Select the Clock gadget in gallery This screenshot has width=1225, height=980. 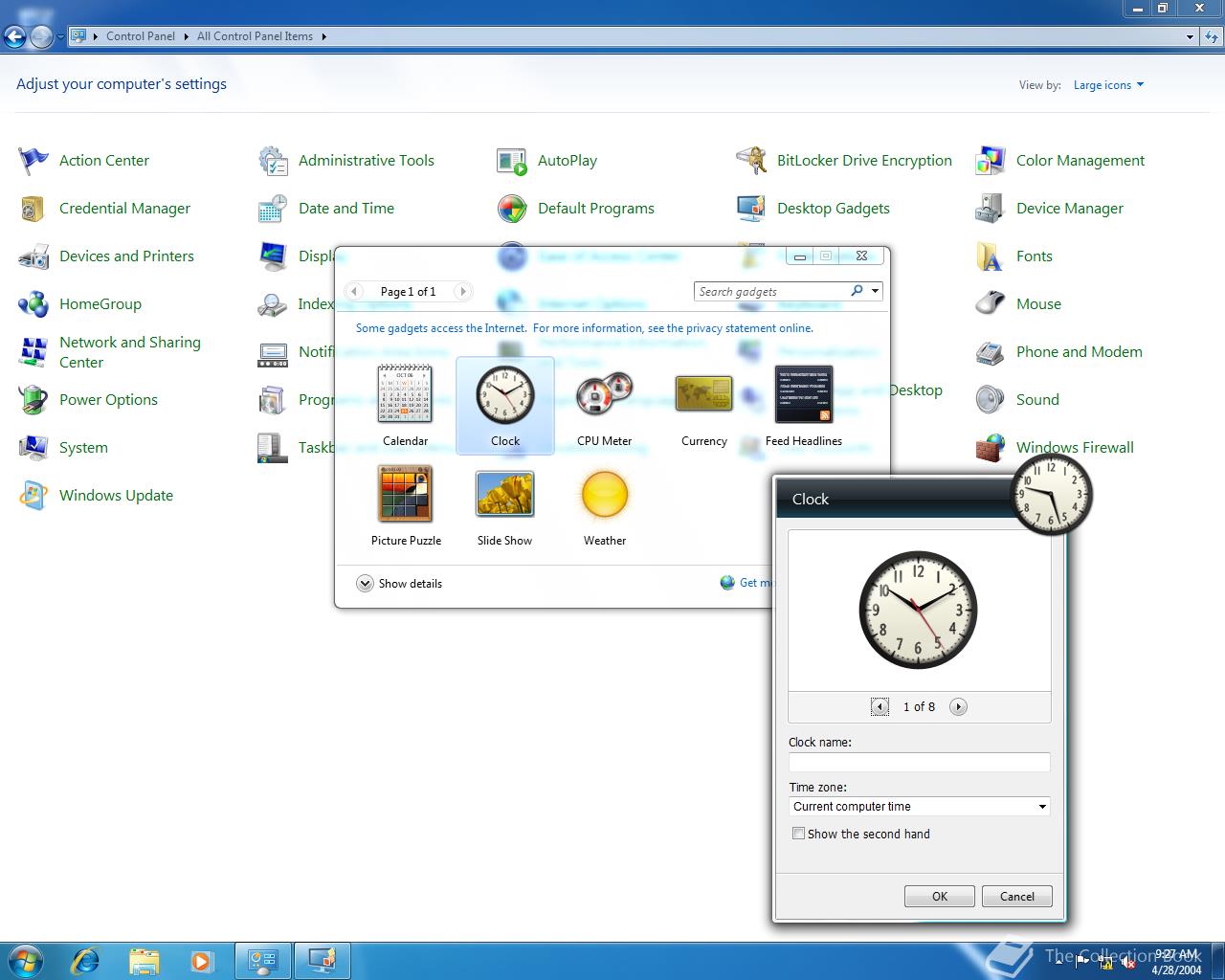[505, 406]
